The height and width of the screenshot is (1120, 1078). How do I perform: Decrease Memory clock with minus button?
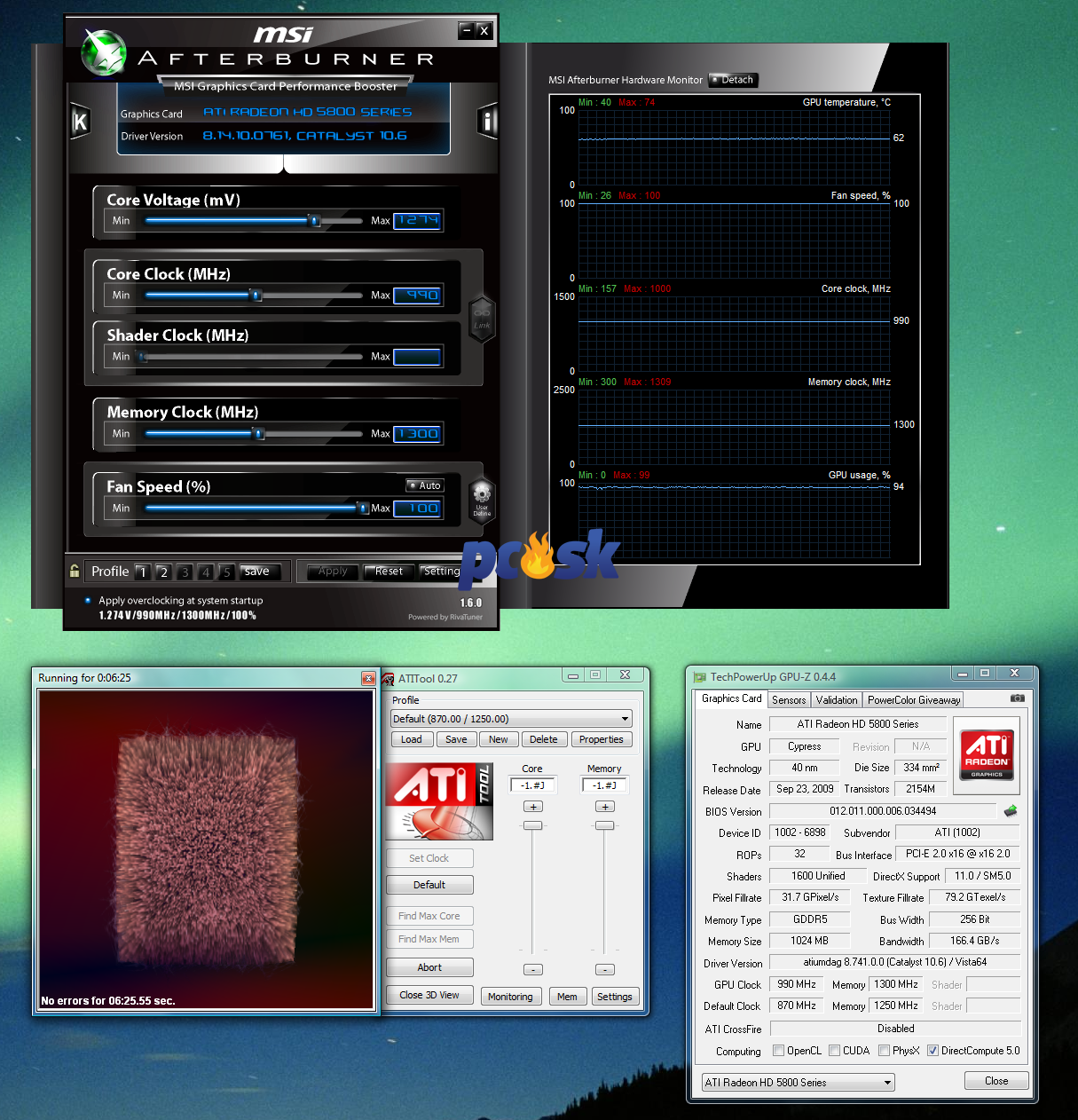pos(605,969)
